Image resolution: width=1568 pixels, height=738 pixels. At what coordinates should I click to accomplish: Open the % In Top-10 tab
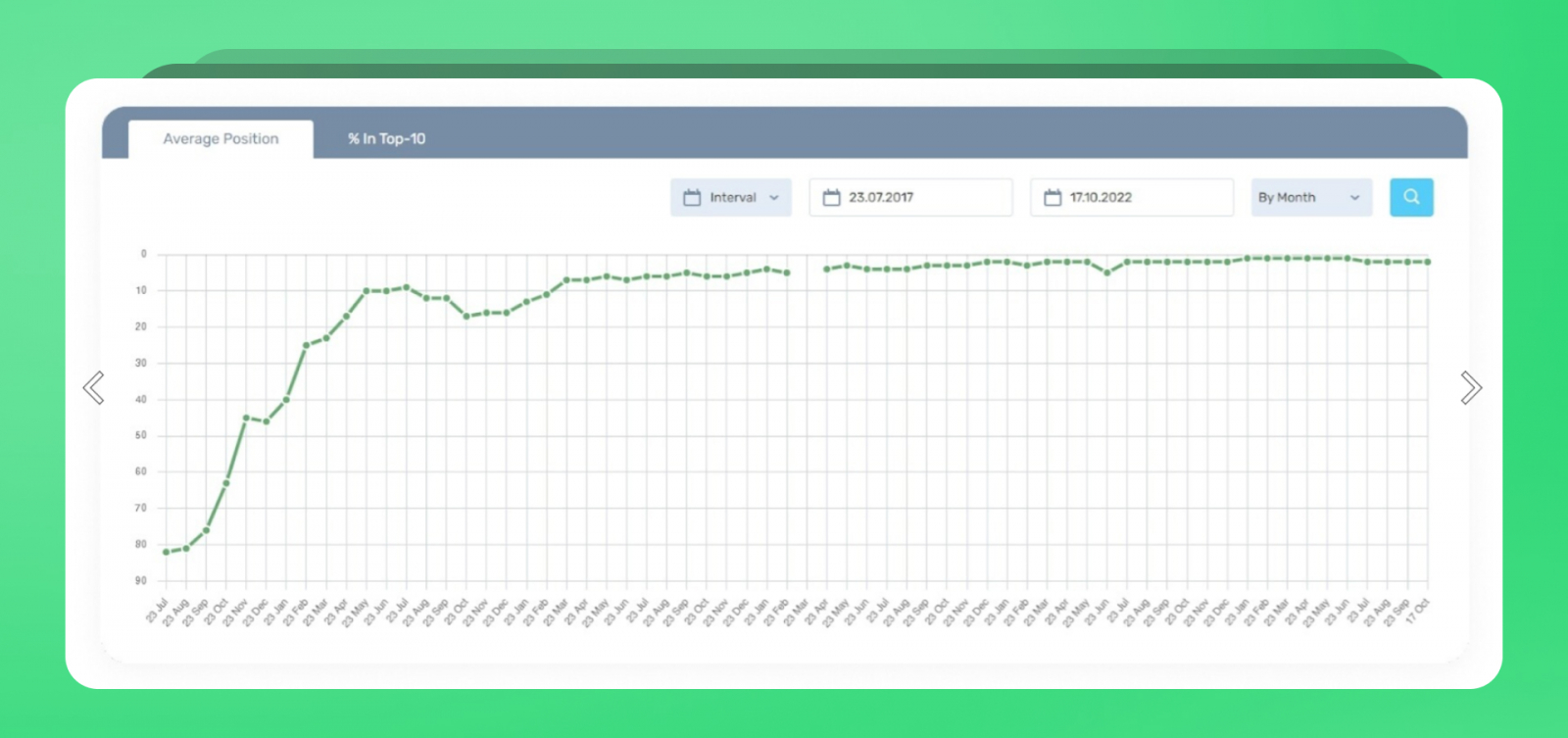coord(386,139)
